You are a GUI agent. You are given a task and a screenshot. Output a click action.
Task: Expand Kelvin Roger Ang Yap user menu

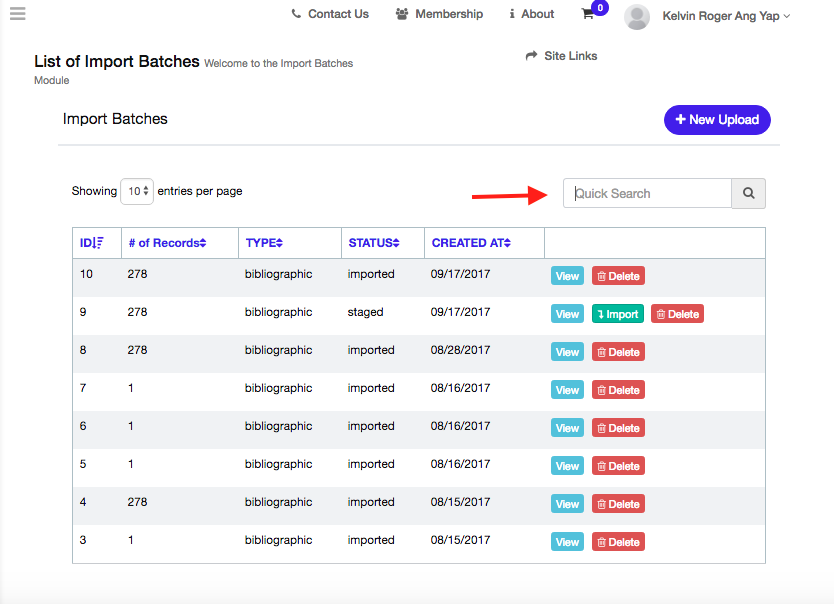coord(726,16)
